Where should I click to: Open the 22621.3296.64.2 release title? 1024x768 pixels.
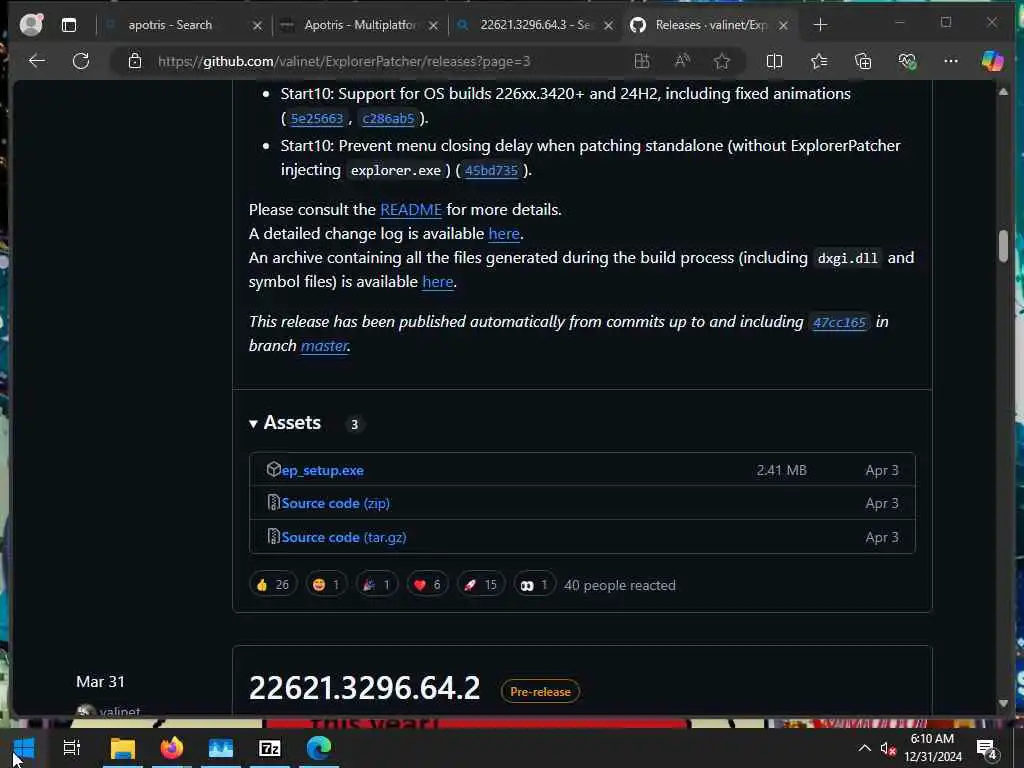(x=364, y=688)
